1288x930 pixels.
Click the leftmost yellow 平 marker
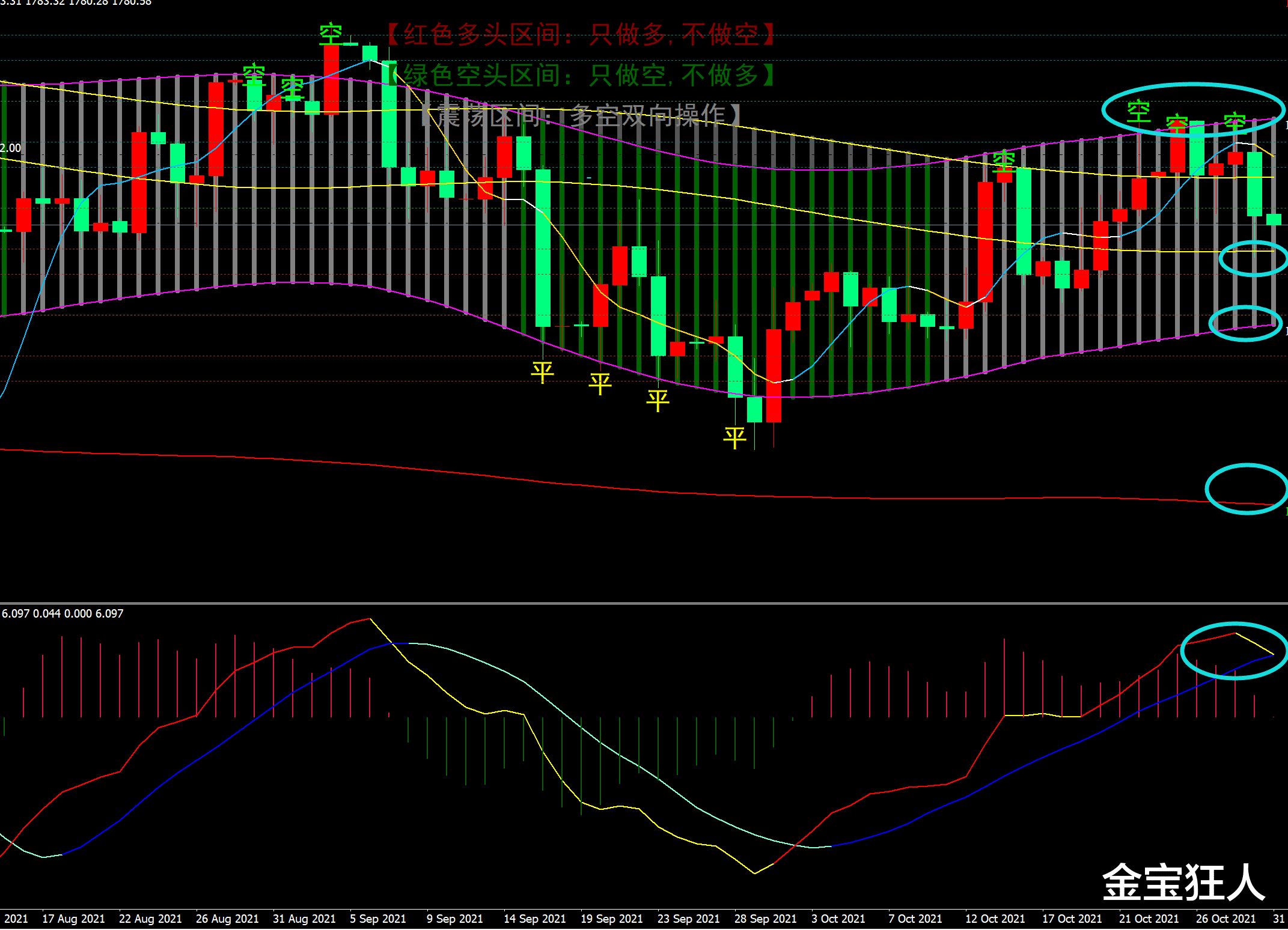point(542,372)
